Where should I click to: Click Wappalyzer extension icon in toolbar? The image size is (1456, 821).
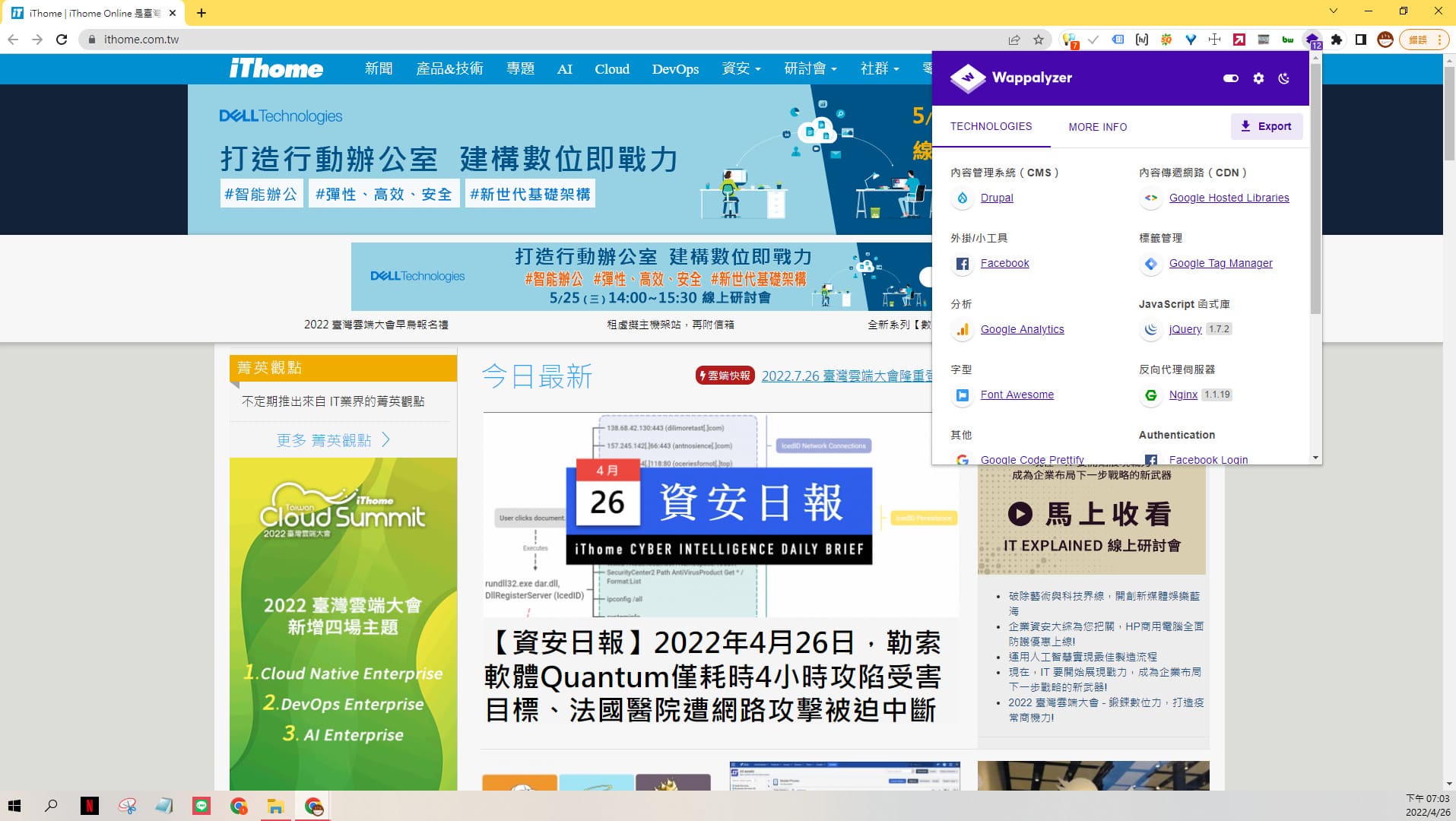[x=1312, y=40]
